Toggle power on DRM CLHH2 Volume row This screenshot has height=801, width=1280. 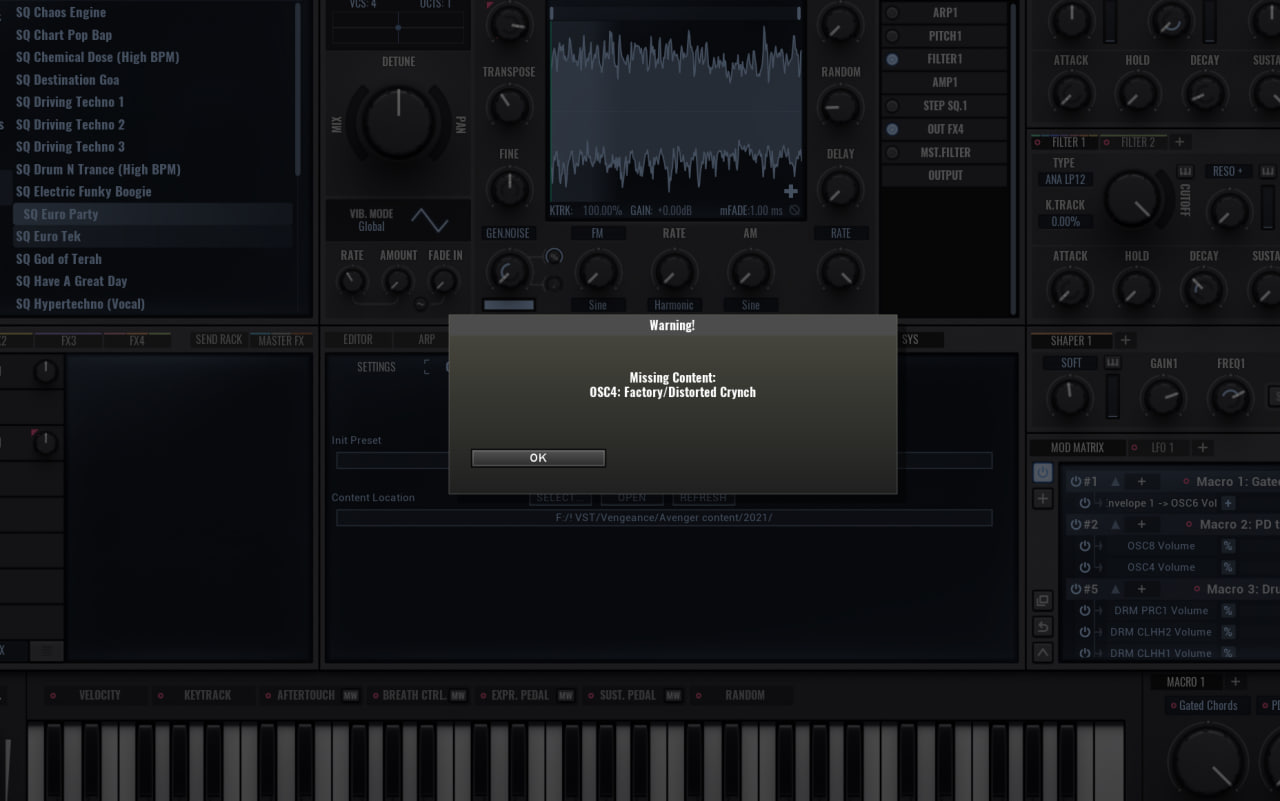tap(1085, 632)
